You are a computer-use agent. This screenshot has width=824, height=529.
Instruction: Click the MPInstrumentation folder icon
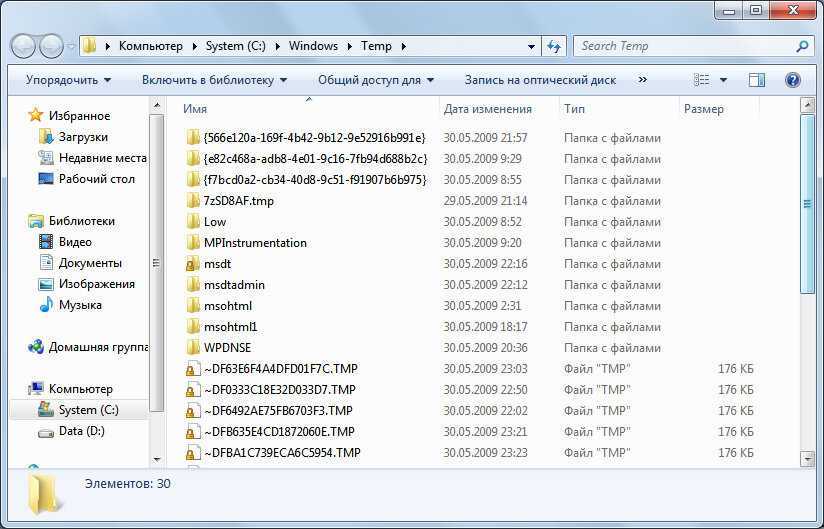tap(193, 243)
